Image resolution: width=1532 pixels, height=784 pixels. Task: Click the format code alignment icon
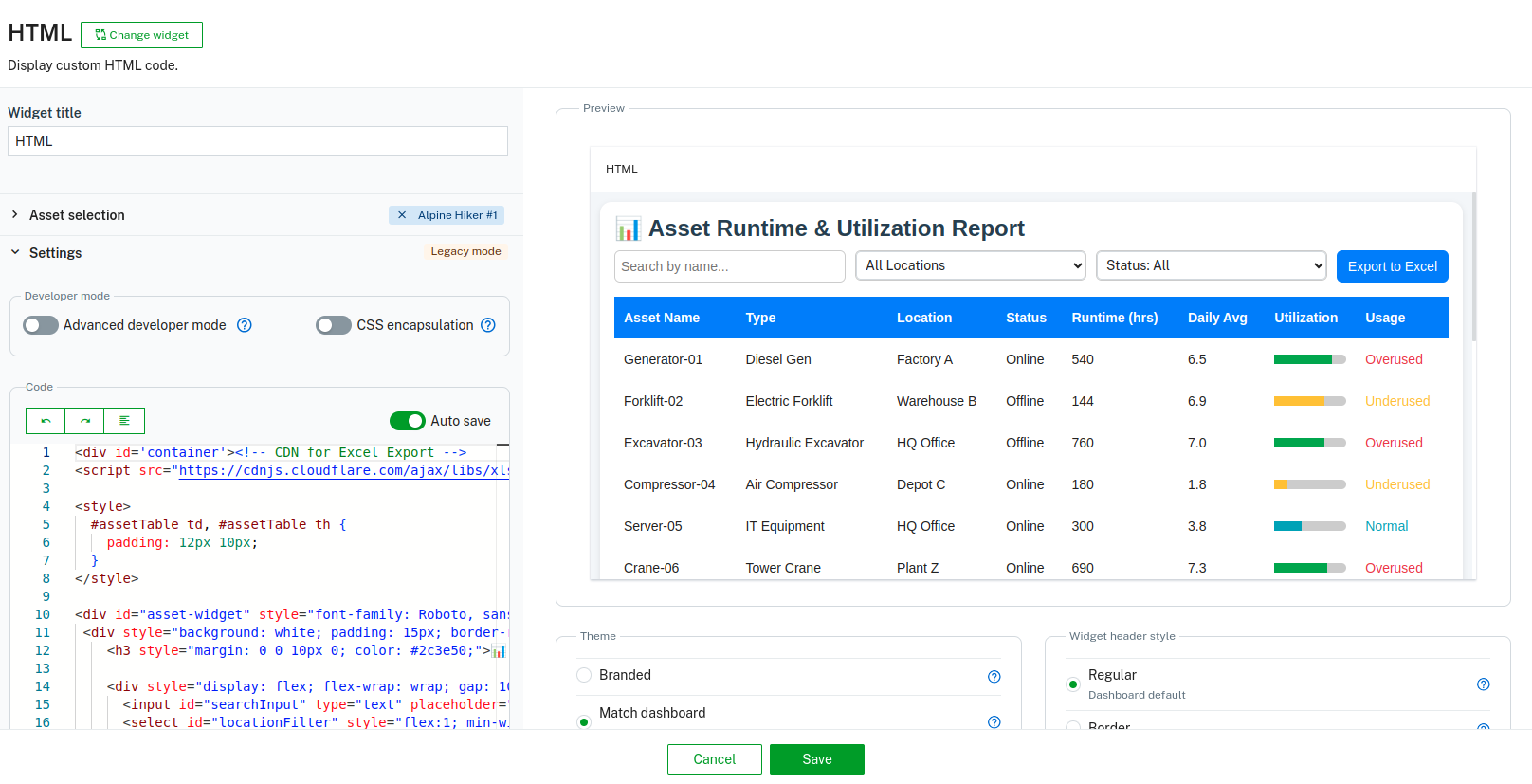[x=124, y=421]
